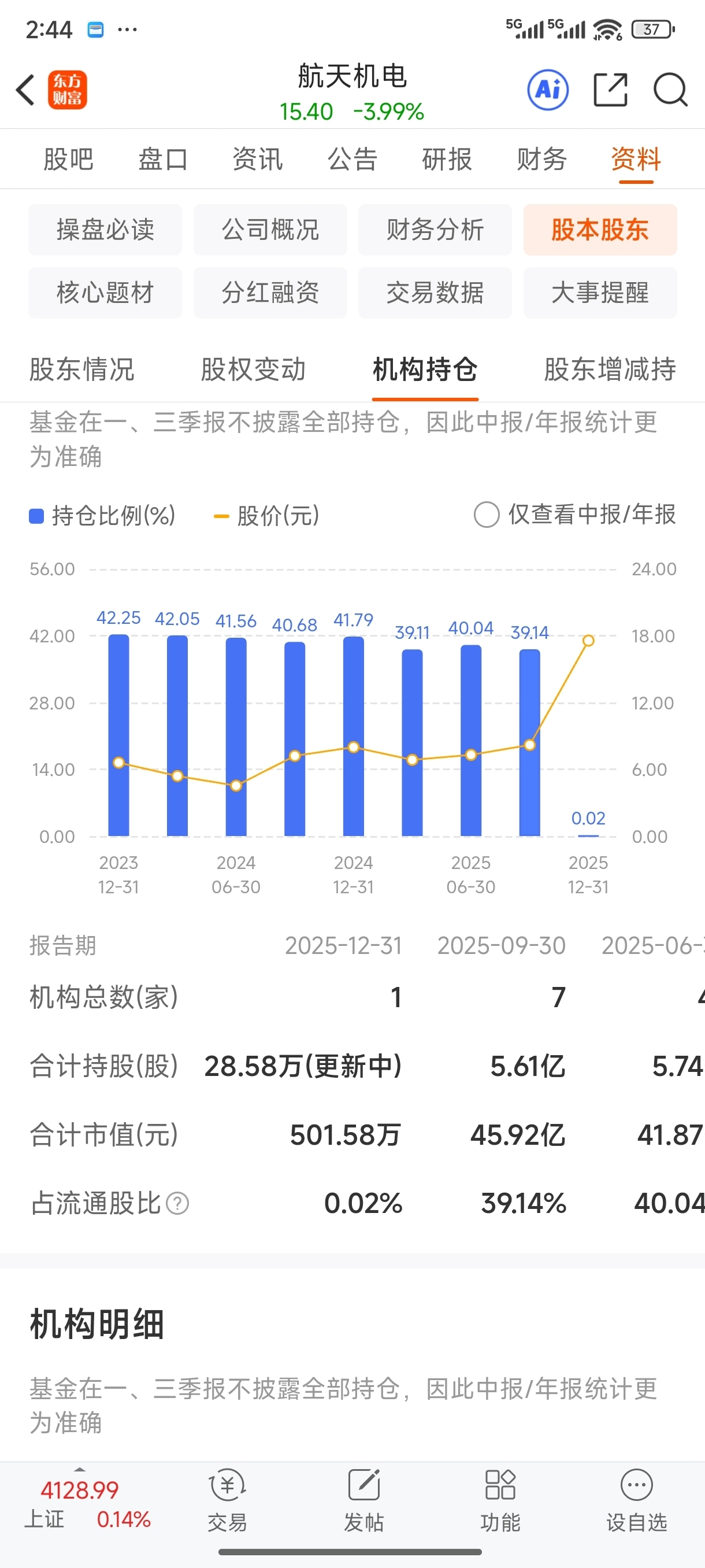705x1568 pixels.
Task: Toggle 持仓比例(%) legend series
Action: pos(102,516)
